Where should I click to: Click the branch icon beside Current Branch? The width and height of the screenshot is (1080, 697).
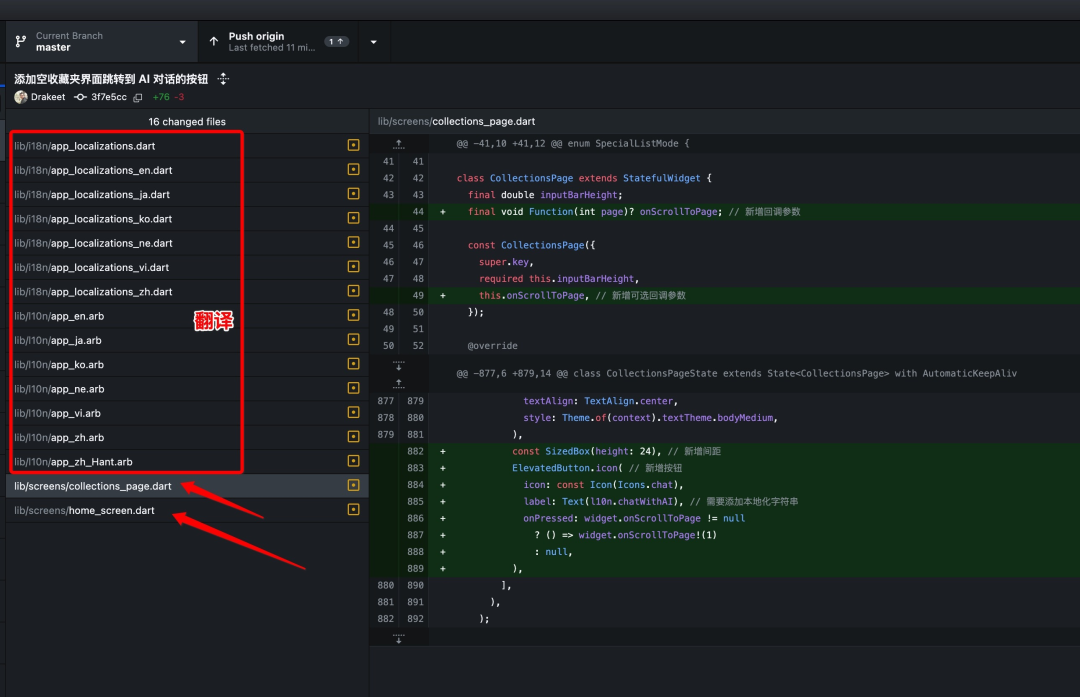(21, 41)
